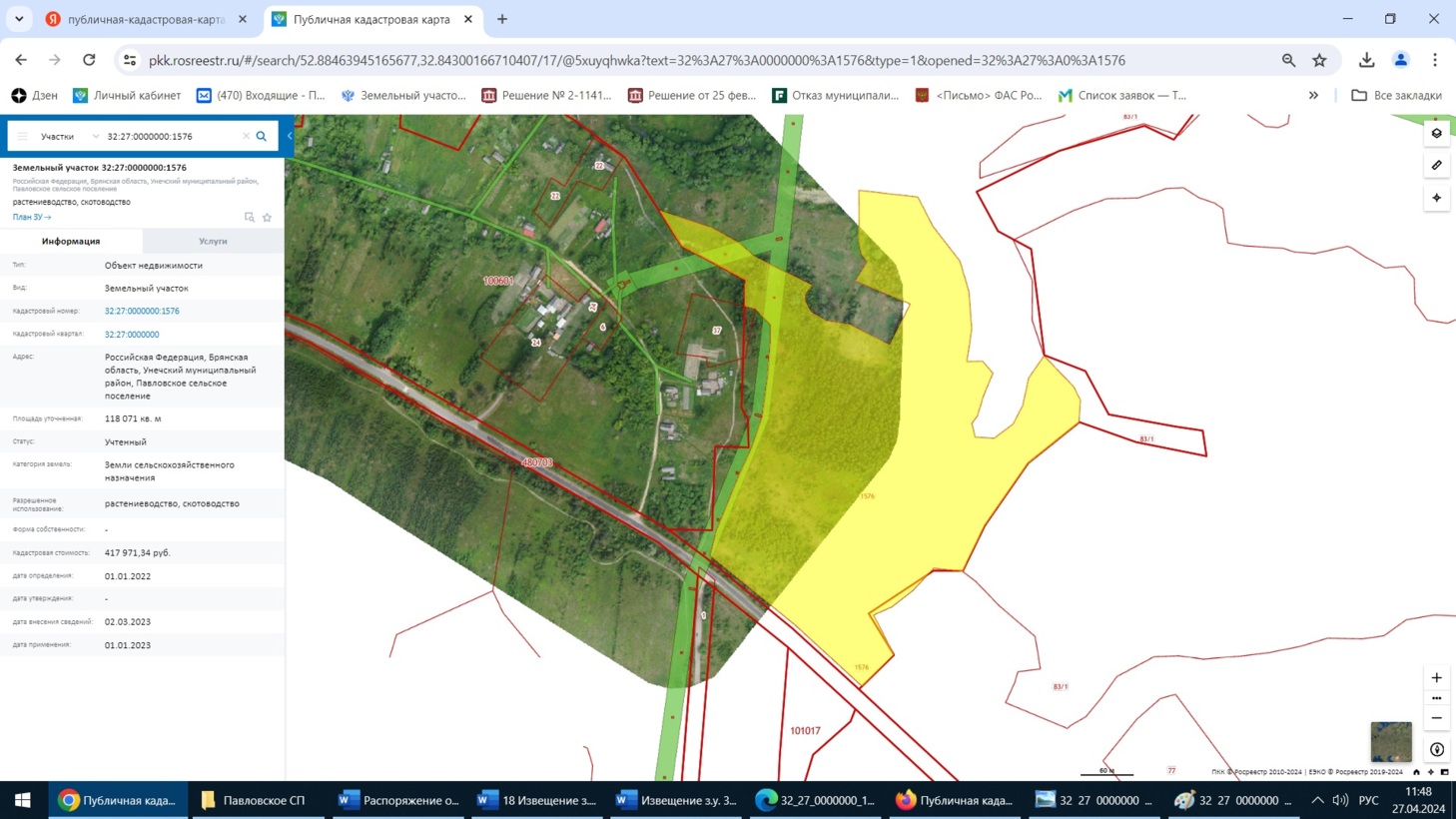Collapse the left information sidebar
The width and height of the screenshot is (1456, 819).
click(290, 136)
